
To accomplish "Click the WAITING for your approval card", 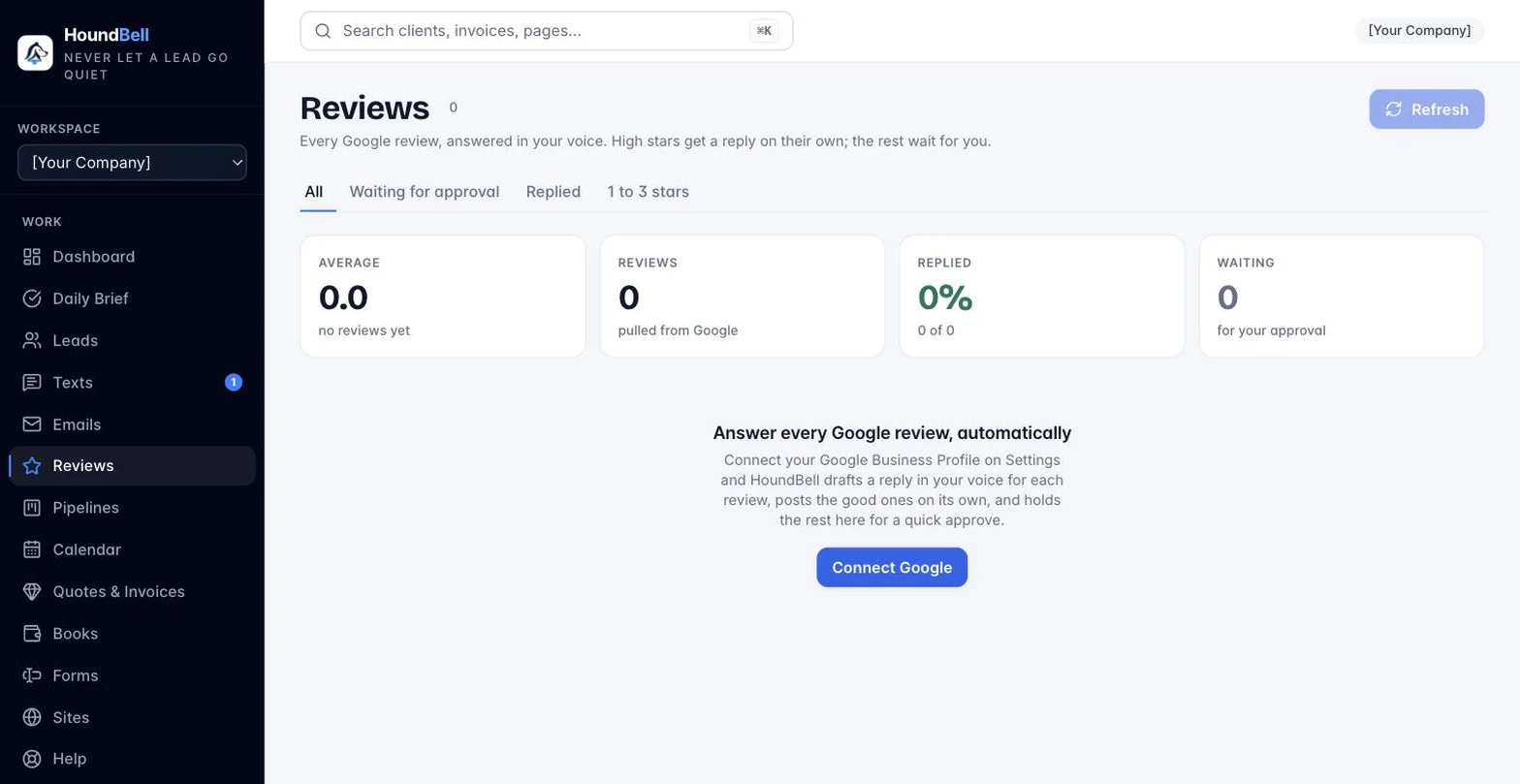I will click(1342, 297).
